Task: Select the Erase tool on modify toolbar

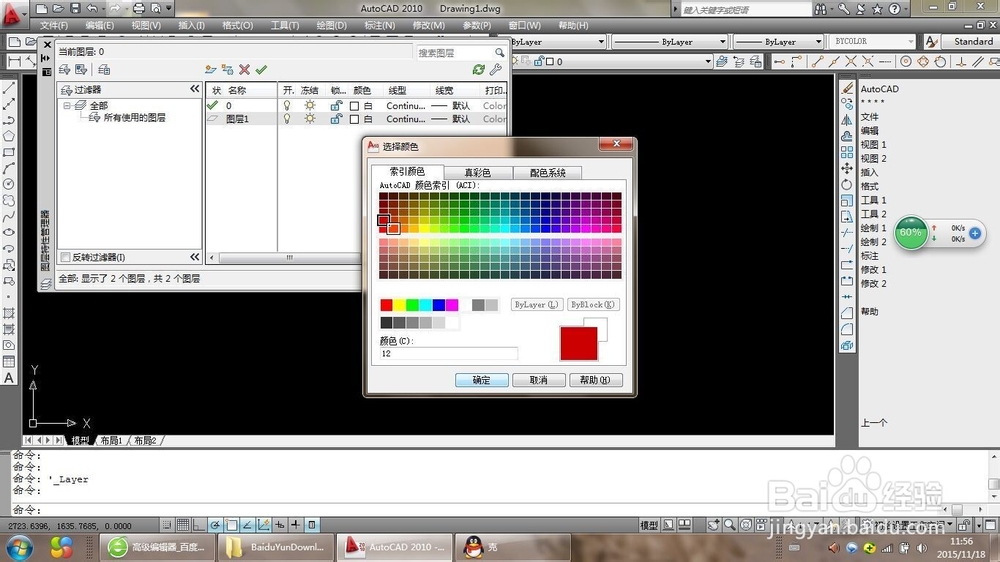Action: point(847,88)
